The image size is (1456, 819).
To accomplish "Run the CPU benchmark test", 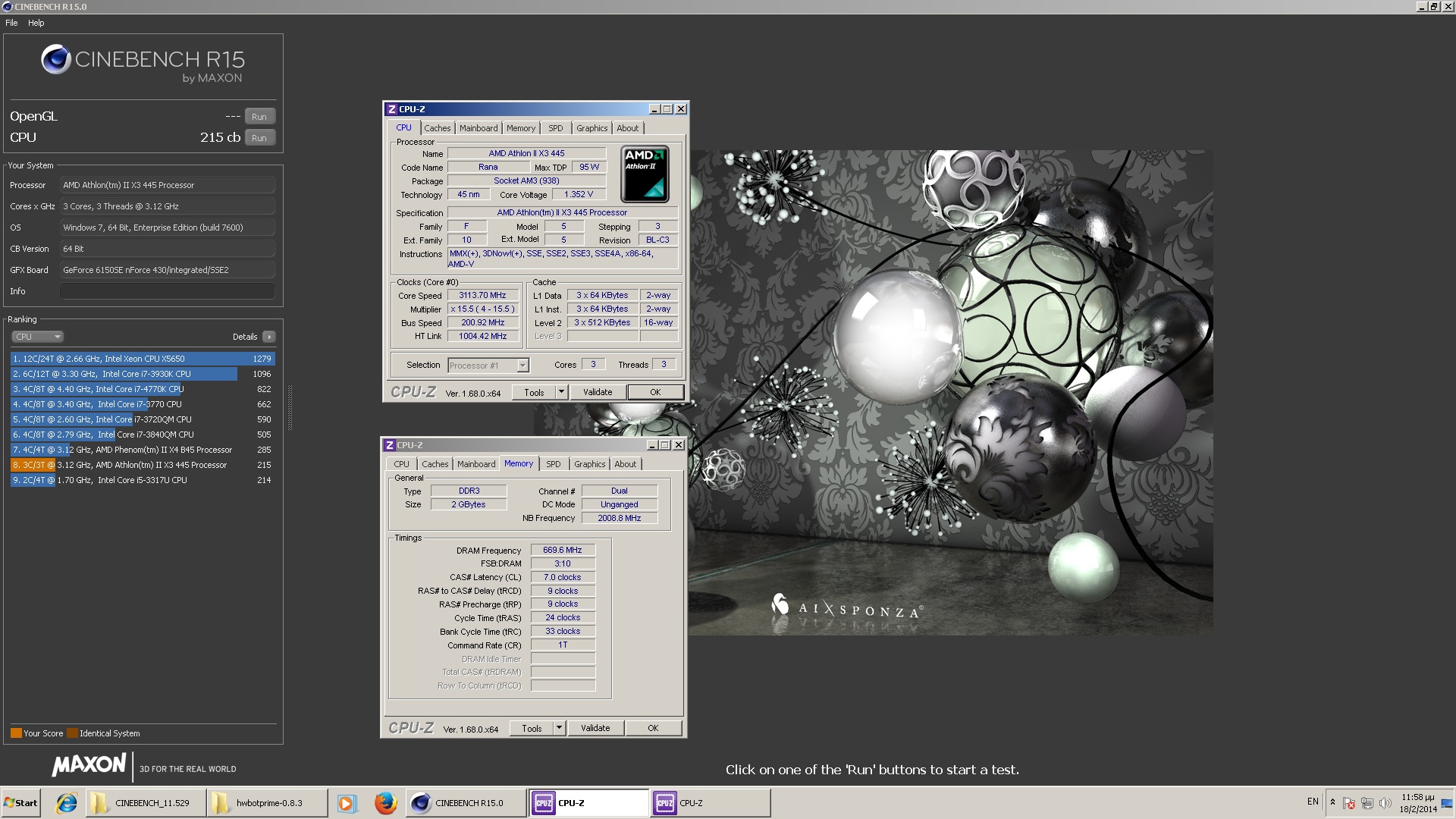I will point(259,138).
